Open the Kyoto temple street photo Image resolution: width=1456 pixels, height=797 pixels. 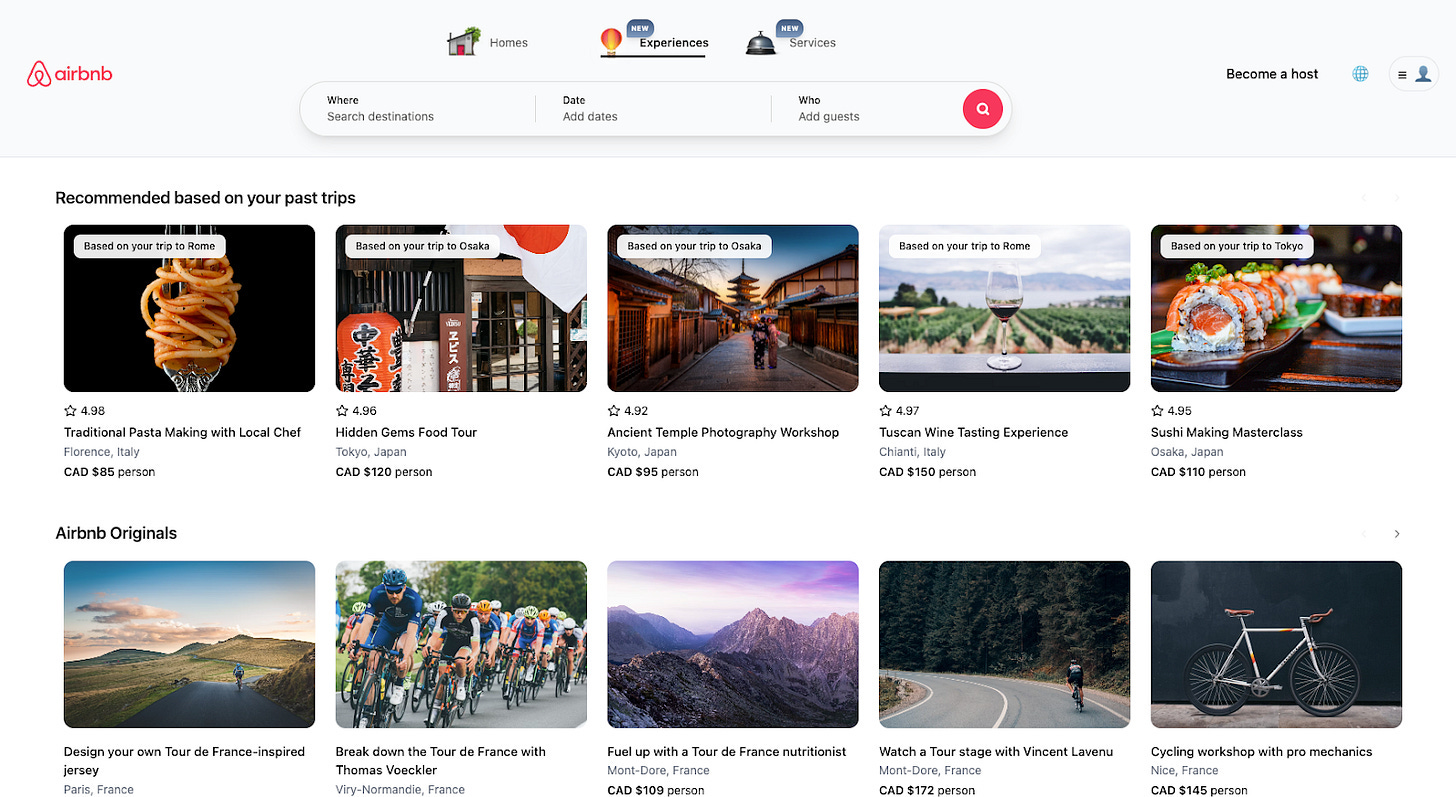point(733,308)
